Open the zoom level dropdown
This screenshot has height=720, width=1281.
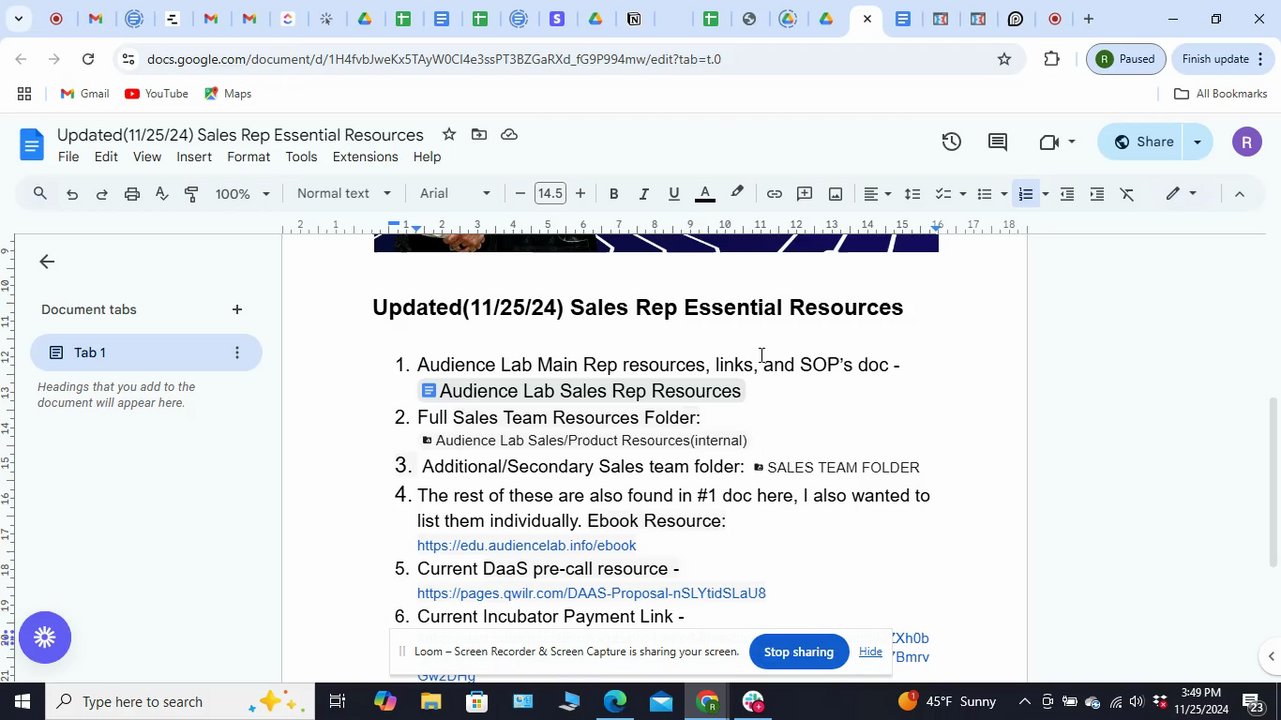tap(242, 194)
